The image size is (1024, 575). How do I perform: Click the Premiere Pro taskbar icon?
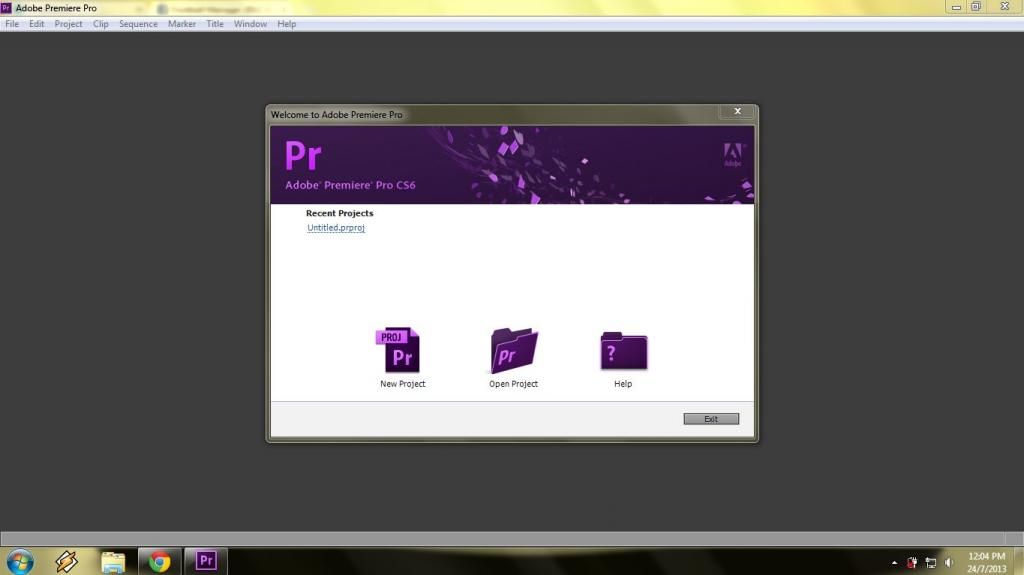click(x=206, y=561)
